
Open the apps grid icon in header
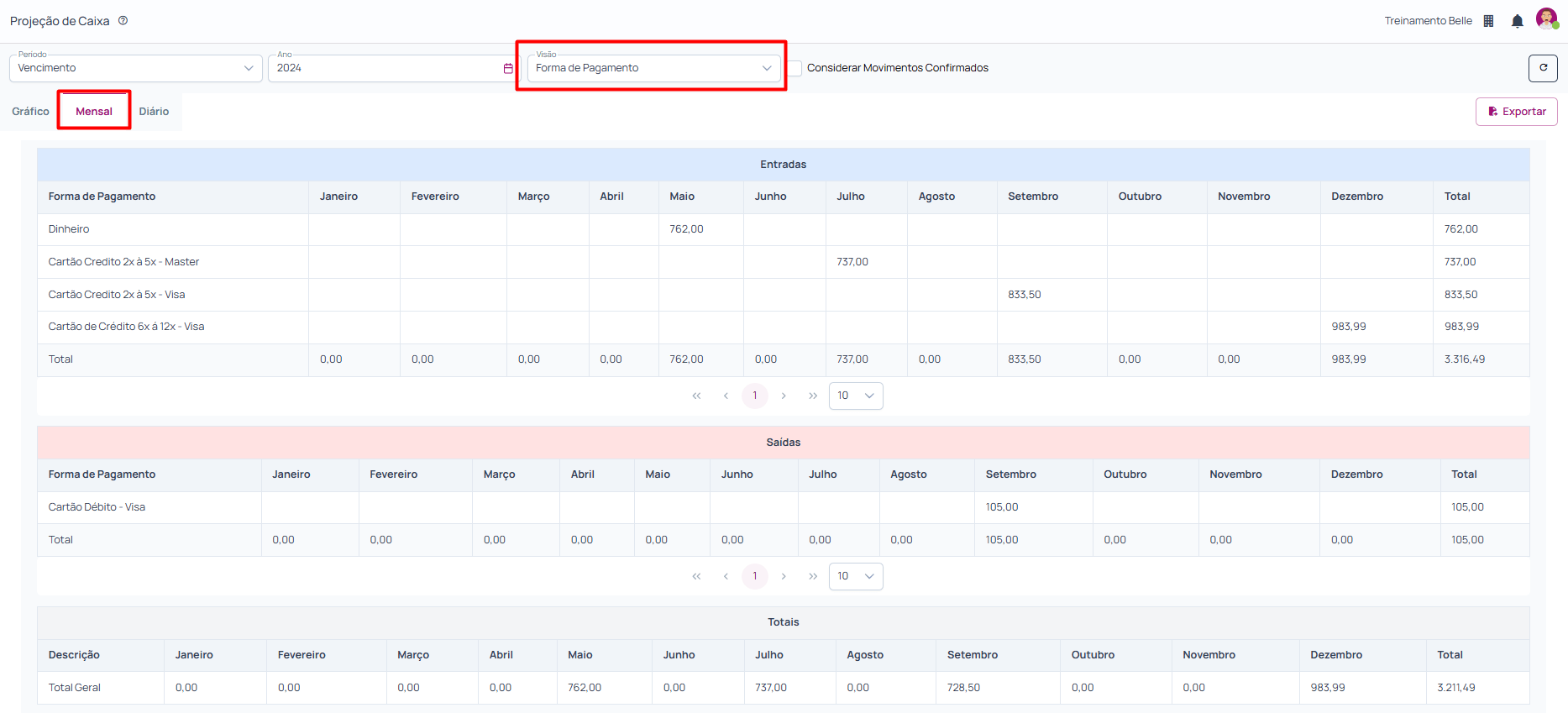[1488, 21]
